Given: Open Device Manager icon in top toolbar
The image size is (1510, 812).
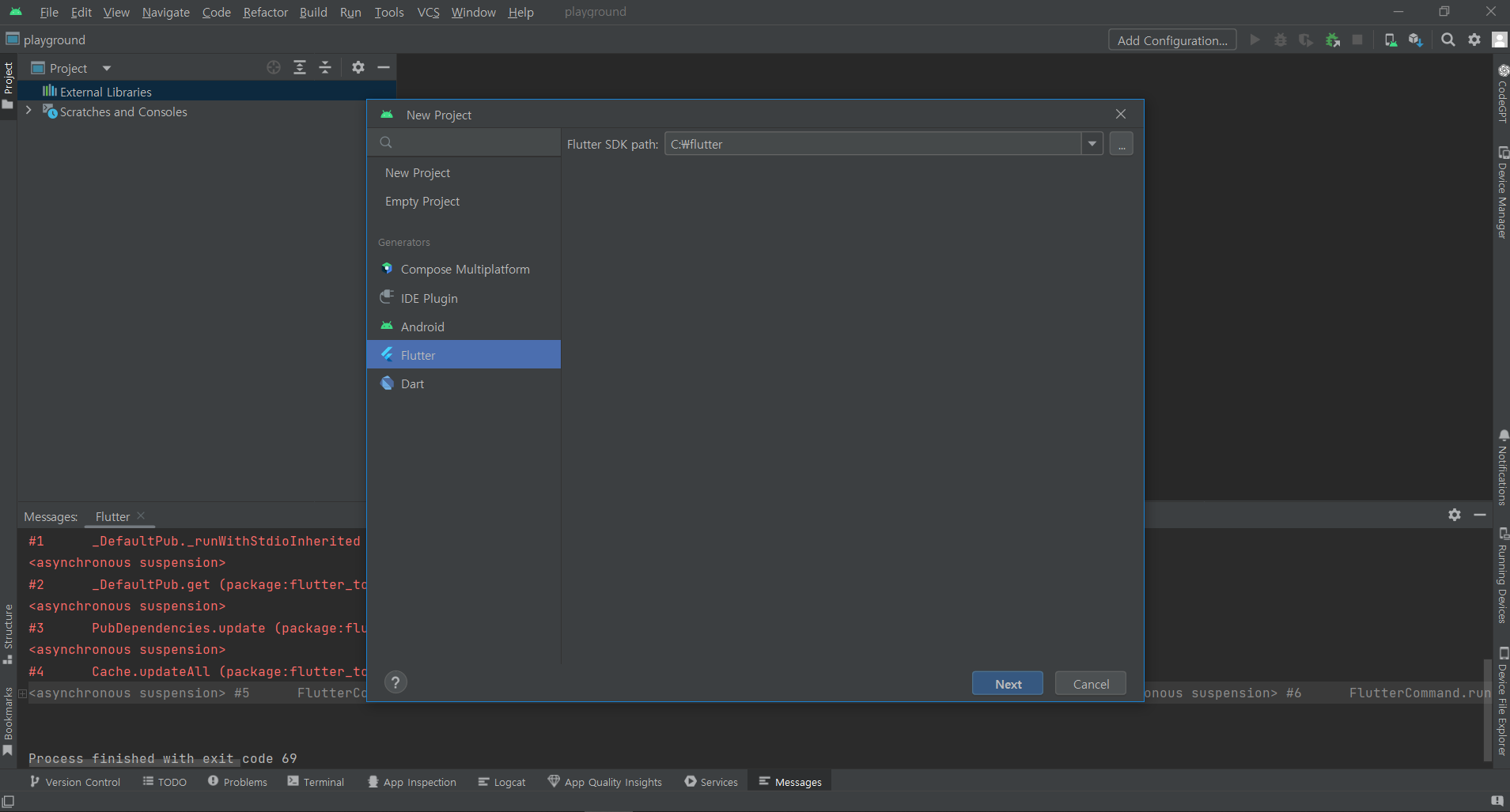Looking at the screenshot, I should click(1391, 40).
